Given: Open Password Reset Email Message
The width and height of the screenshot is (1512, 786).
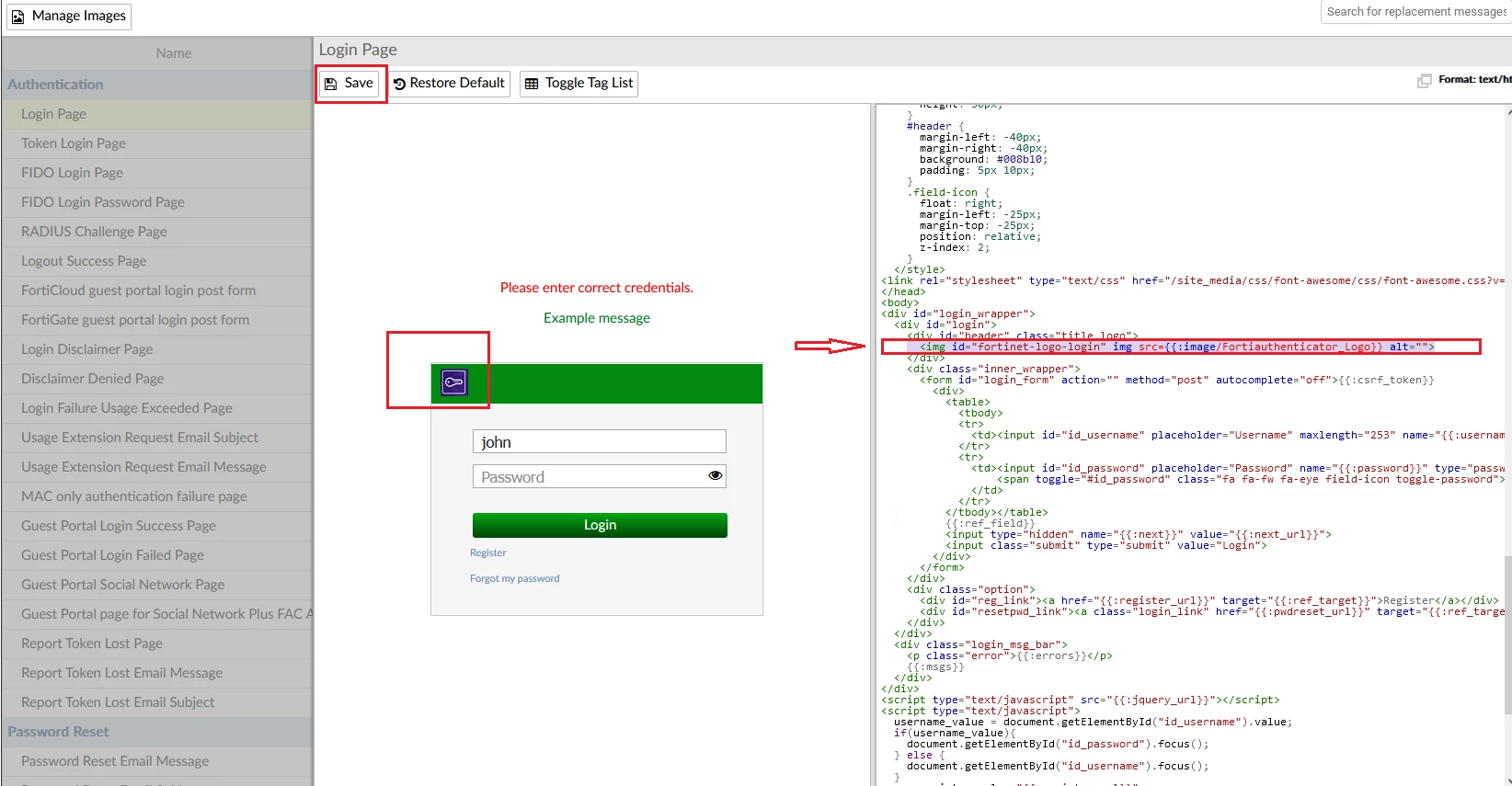Looking at the screenshot, I should pos(157,761).
